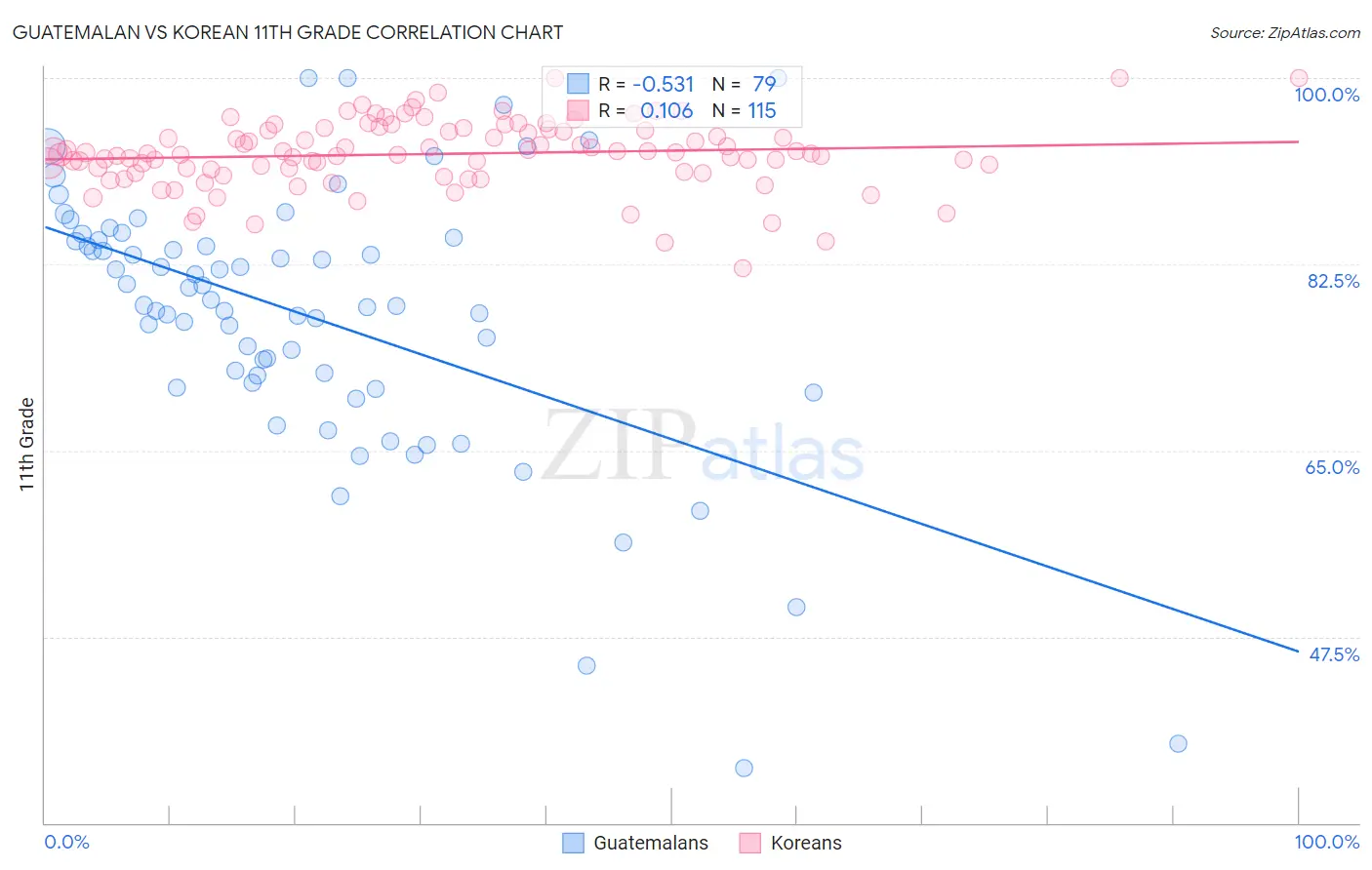The width and height of the screenshot is (1372, 870).
Task: Click the pink data point at top right
Action: coord(1299,78)
